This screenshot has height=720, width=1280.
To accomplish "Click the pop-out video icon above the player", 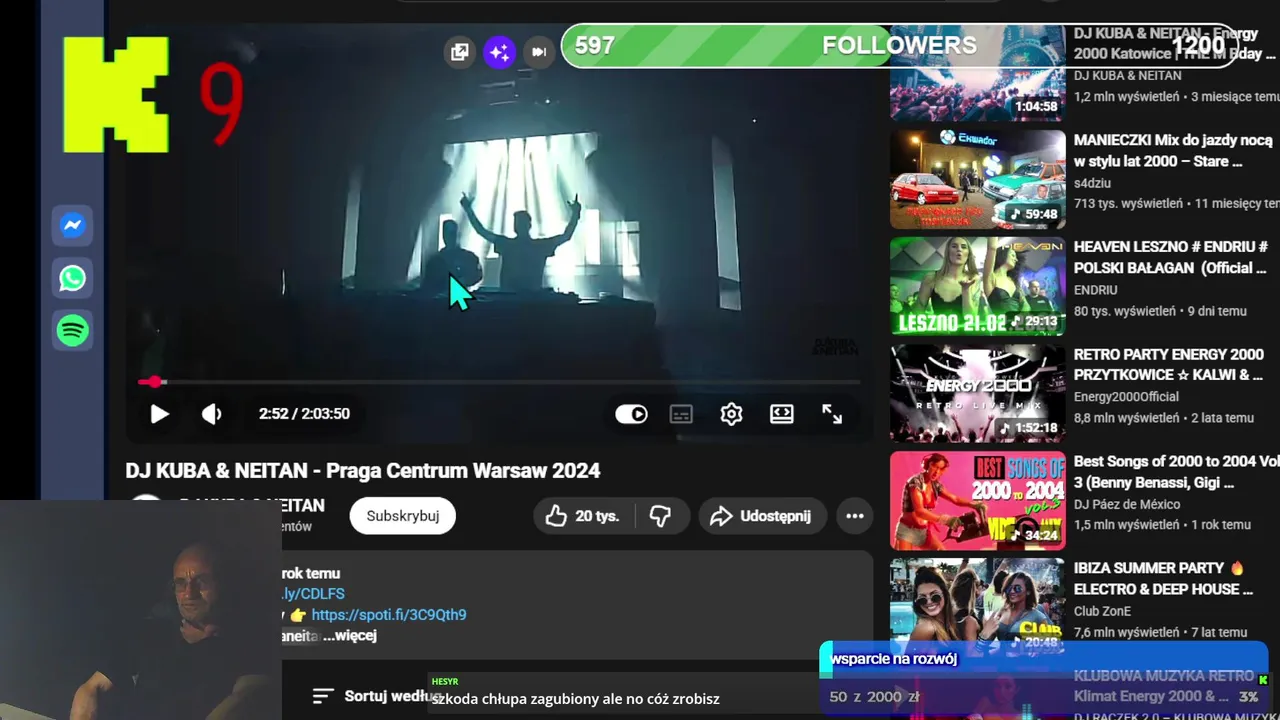I will coord(460,52).
